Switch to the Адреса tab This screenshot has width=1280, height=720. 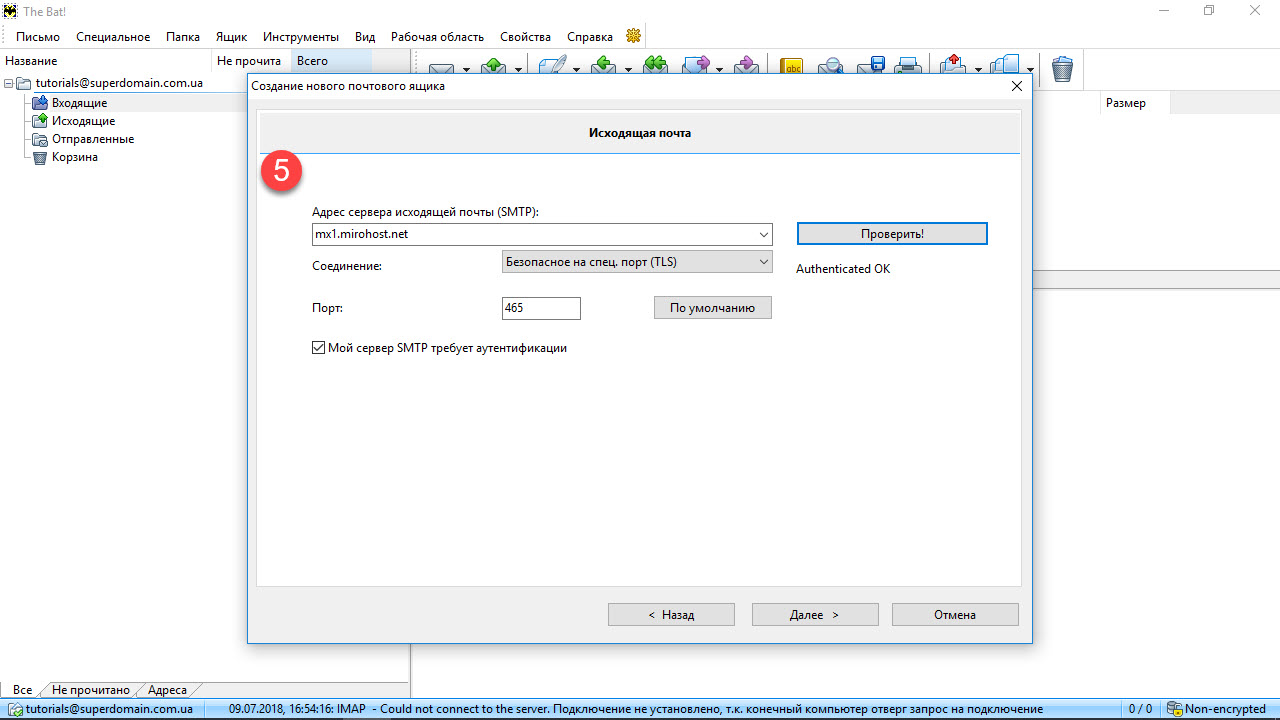coord(167,690)
